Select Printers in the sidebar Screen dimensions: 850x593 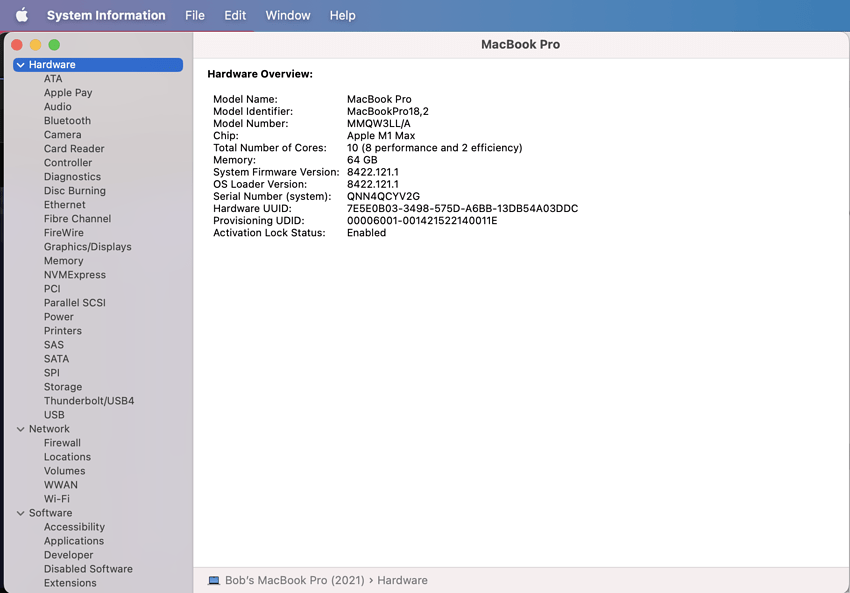coord(62,330)
